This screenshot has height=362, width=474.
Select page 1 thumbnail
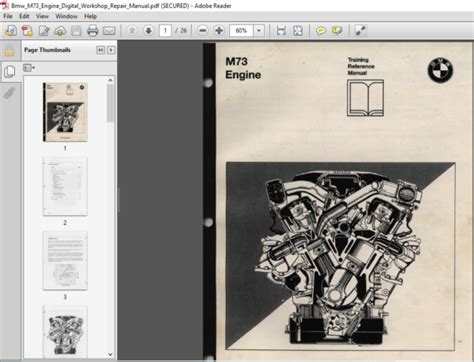tap(65, 112)
